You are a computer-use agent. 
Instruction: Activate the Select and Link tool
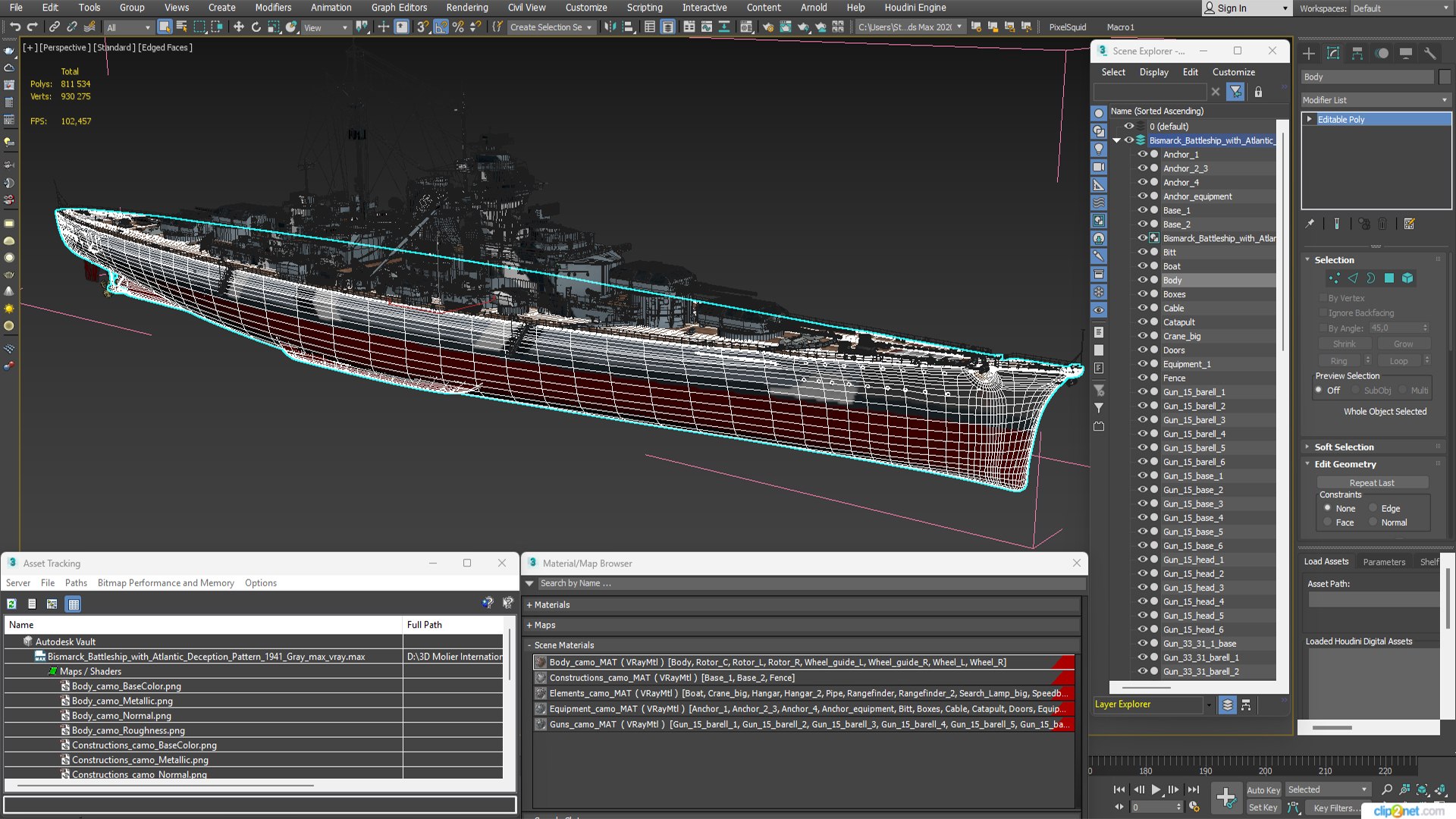coord(54,27)
